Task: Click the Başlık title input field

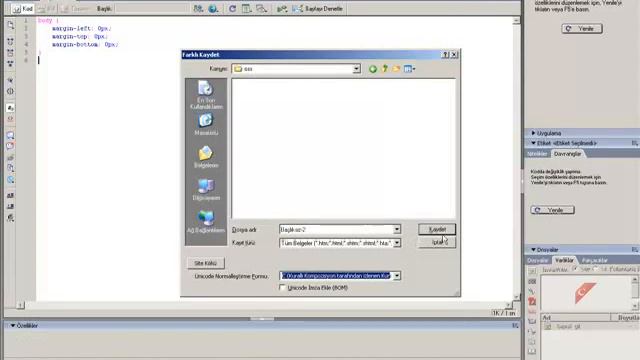Action: [152, 9]
